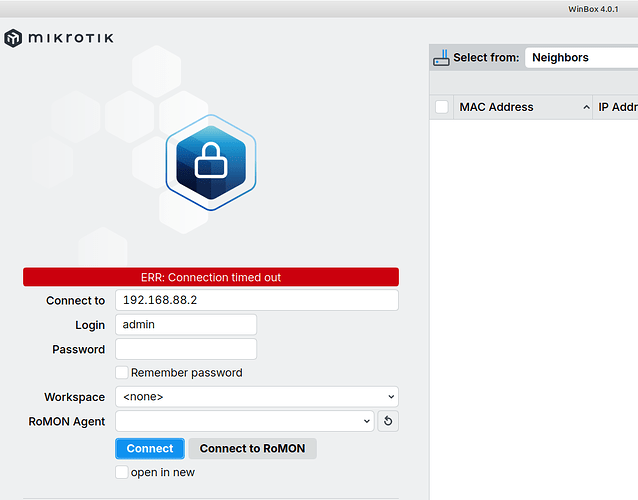Viewport: 638px width, 500px height.
Task: Enable the Remember password checkbox
Action: 122,373
